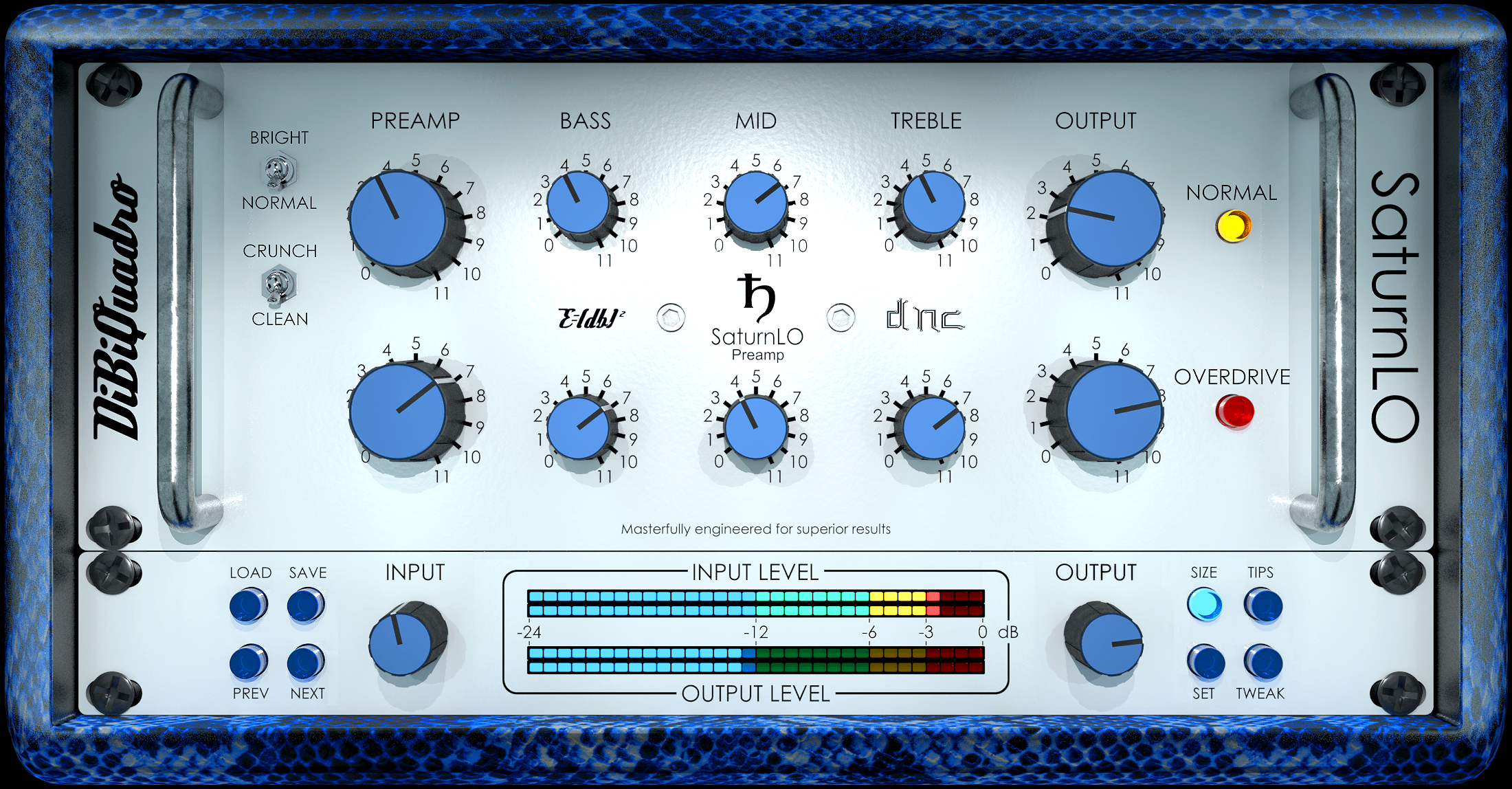This screenshot has height=789, width=1512.
Task: Click the bottom-row MID knob
Action: tap(755, 427)
